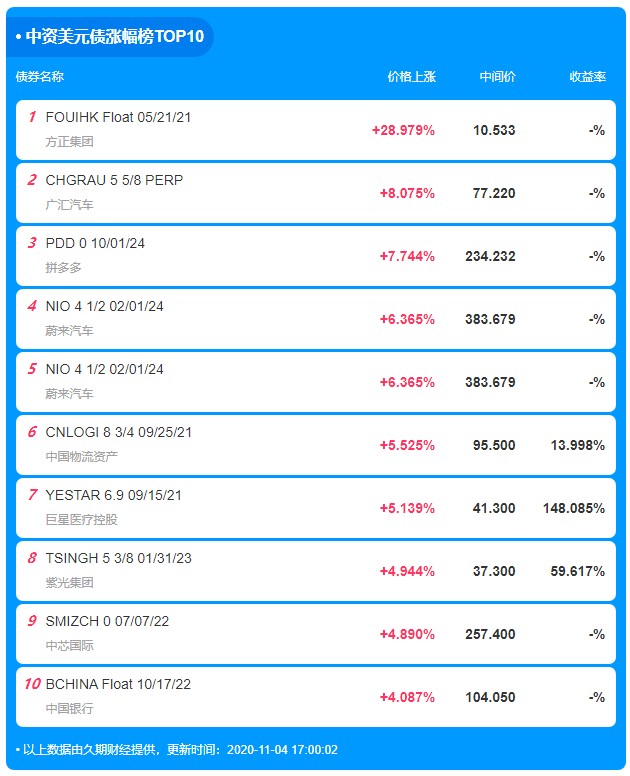Click the 收益率 column header
The width and height of the screenshot is (630, 776).
[x=587, y=77]
